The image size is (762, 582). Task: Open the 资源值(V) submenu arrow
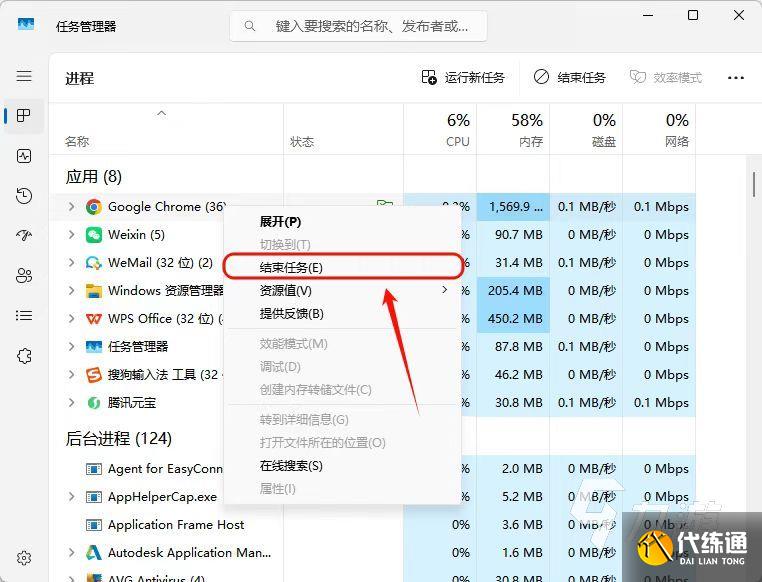[445, 290]
